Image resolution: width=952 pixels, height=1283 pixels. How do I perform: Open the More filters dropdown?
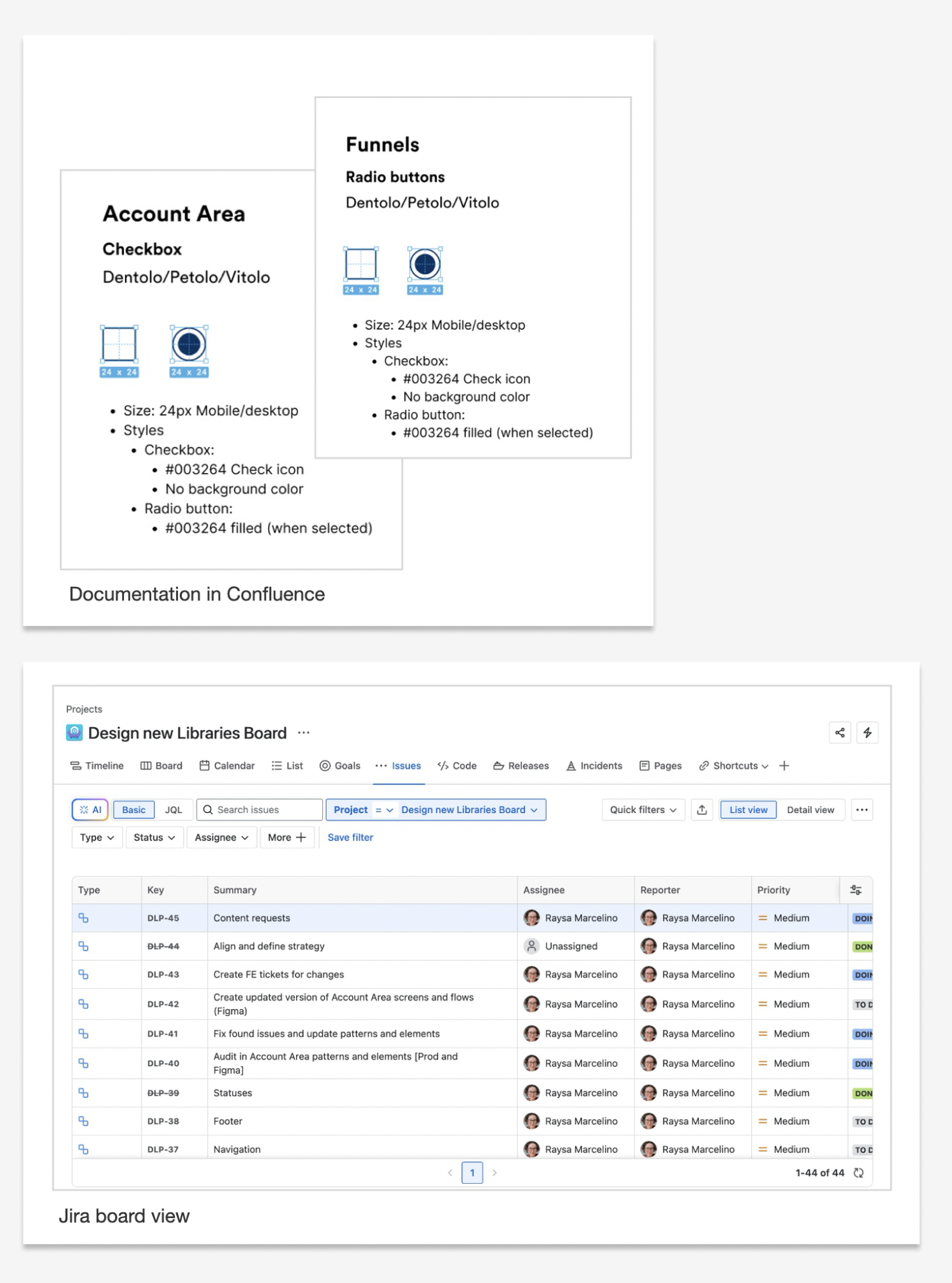pyautogui.click(x=287, y=837)
